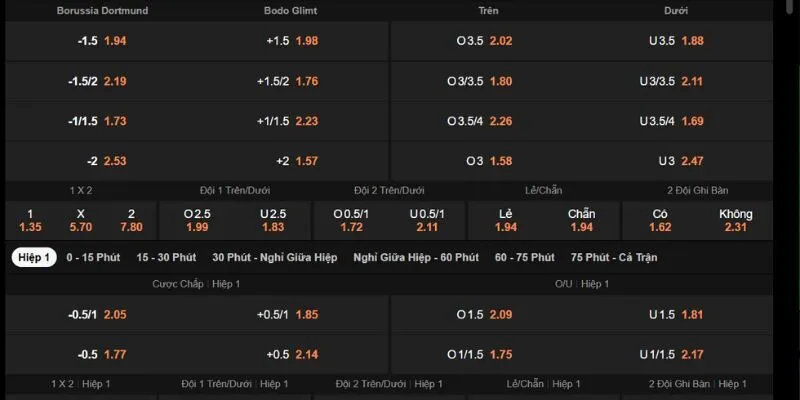Choose home win 1 at 1.35

click(30, 220)
